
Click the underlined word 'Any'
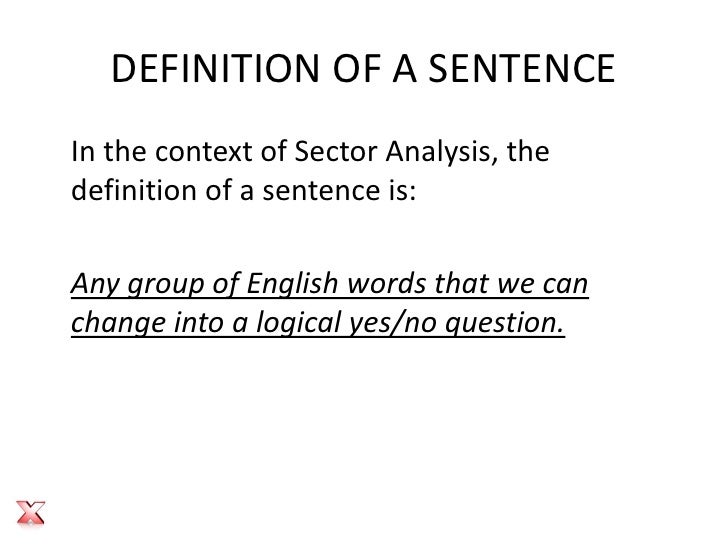click(x=95, y=284)
